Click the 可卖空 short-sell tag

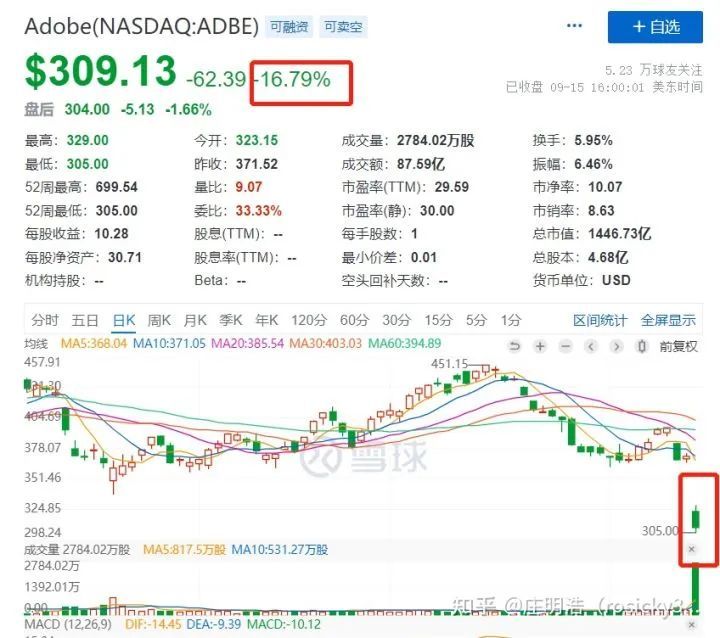(343, 27)
